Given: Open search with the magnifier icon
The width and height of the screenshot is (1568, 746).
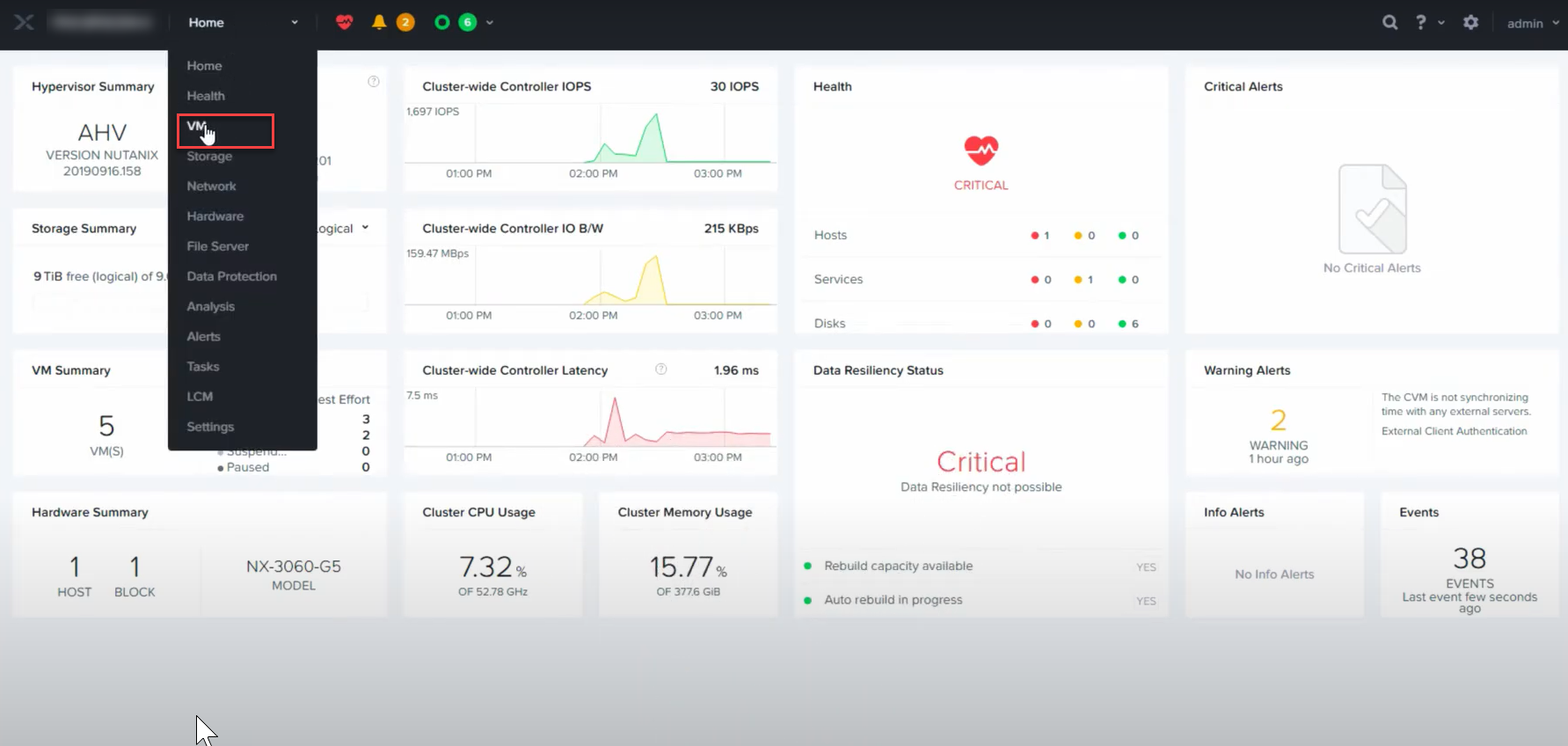Looking at the screenshot, I should tap(1389, 23).
